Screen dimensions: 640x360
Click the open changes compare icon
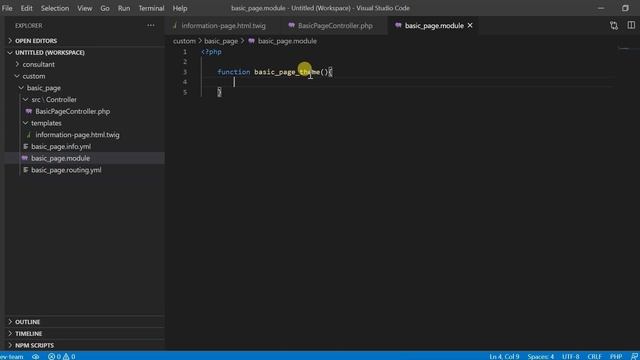point(614,26)
